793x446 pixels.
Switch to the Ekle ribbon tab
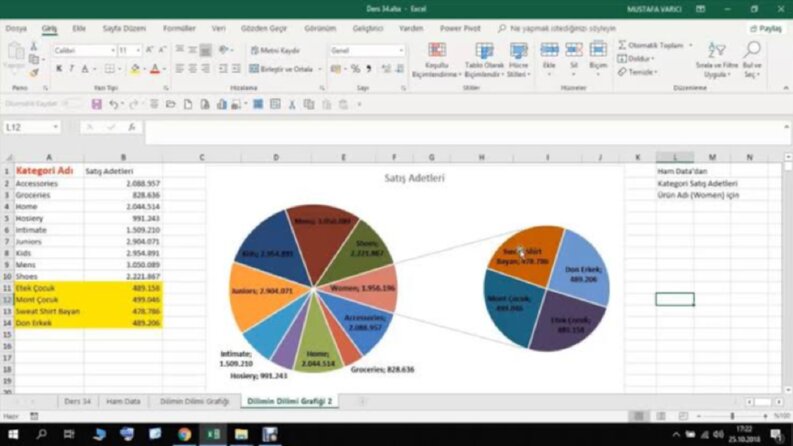coord(79,28)
